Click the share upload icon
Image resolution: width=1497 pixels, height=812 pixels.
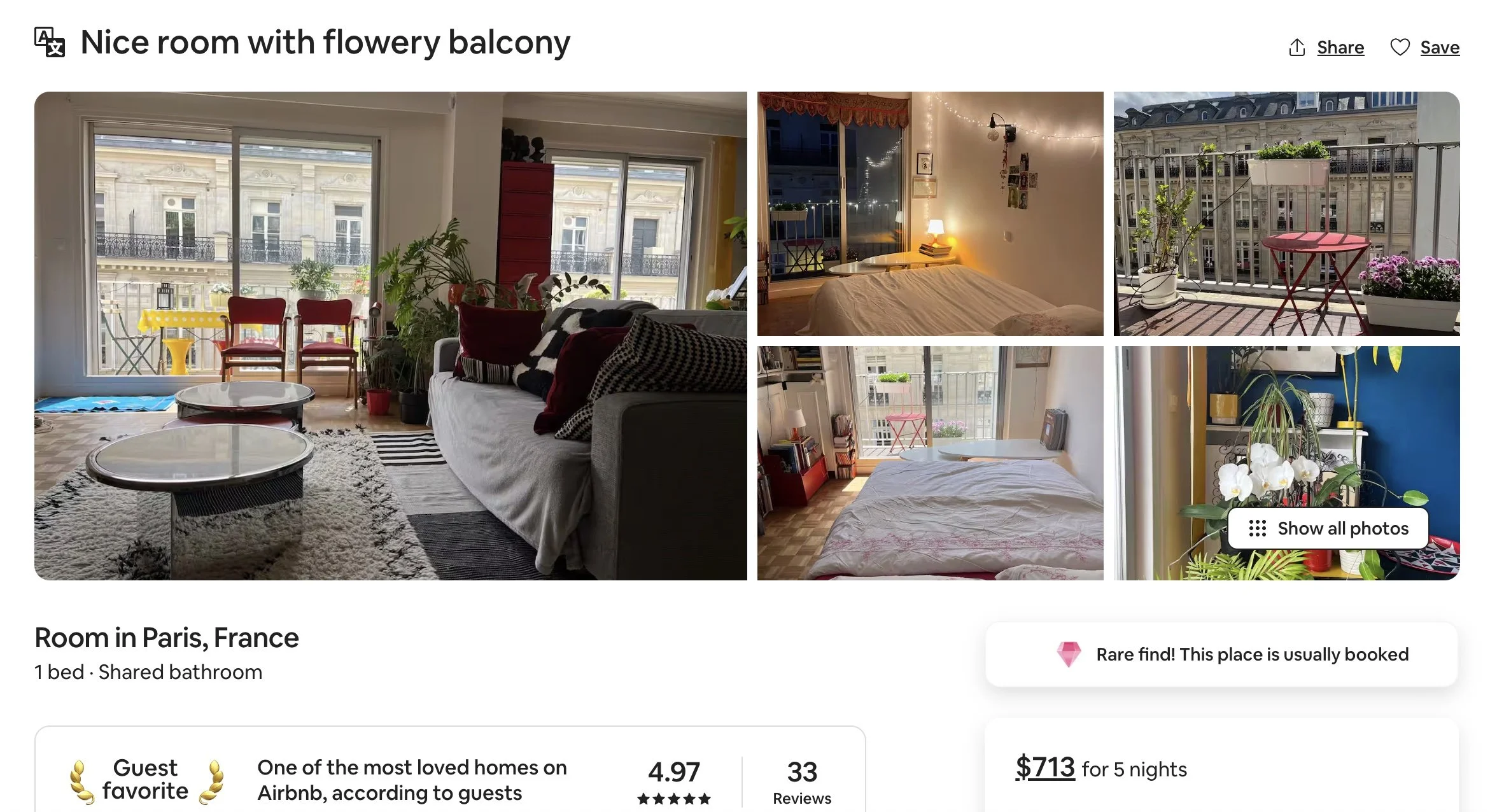click(x=1297, y=47)
